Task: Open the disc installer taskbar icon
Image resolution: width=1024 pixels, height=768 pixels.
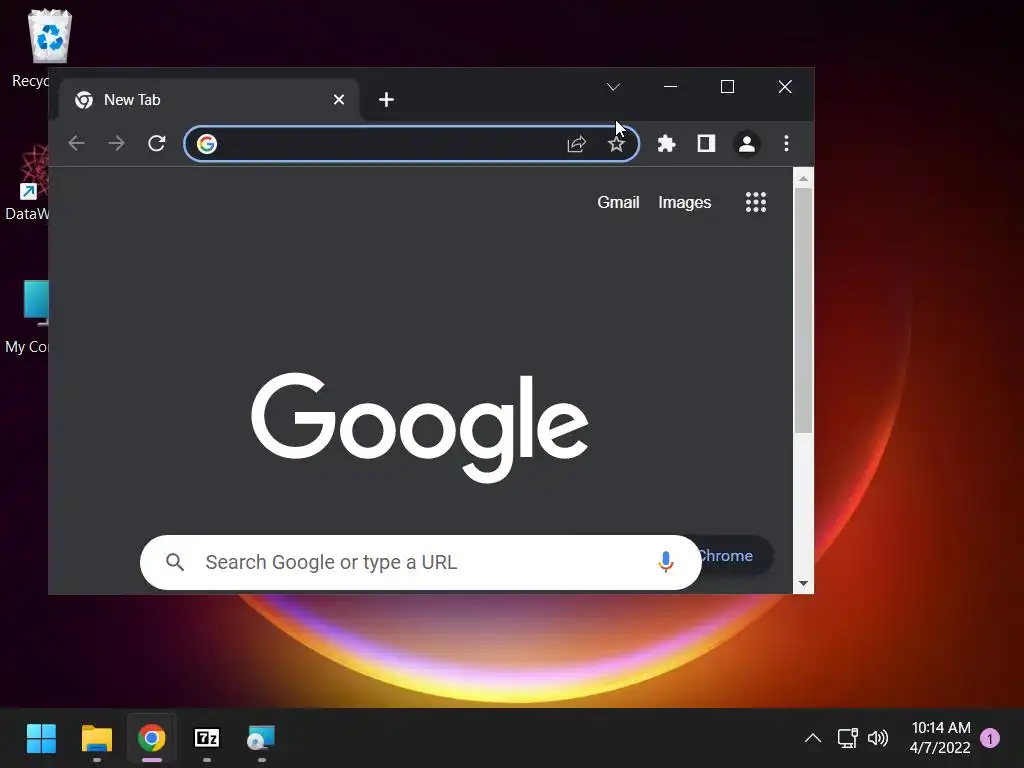Action: 261,739
